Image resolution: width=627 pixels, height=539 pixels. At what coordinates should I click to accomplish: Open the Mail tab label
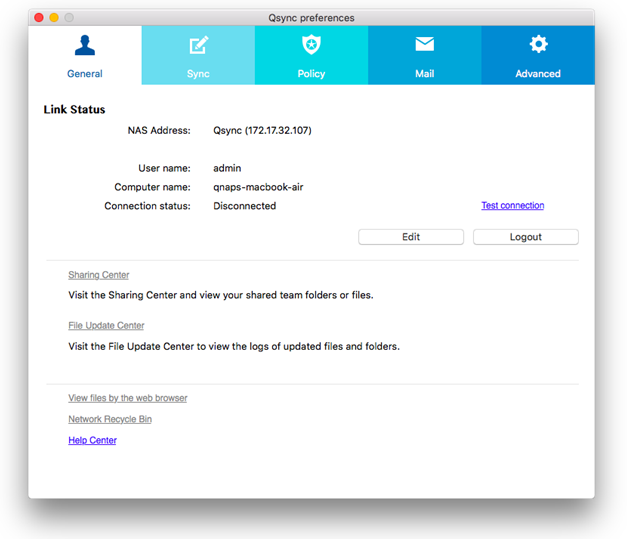click(424, 74)
